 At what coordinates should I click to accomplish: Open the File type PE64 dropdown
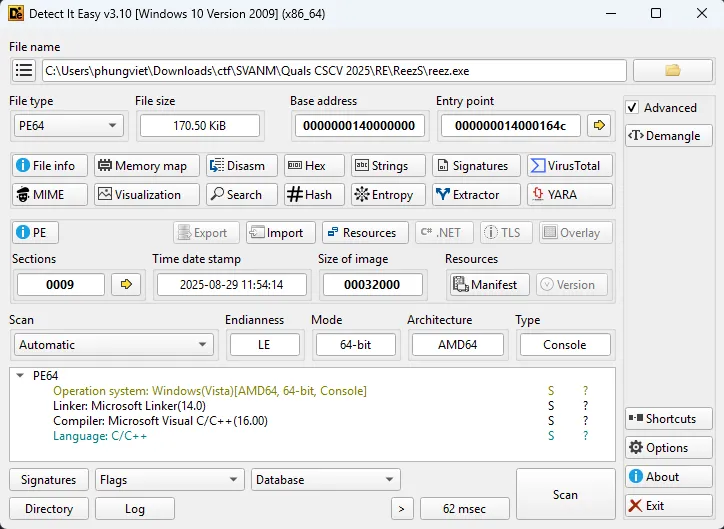pyautogui.click(x=68, y=125)
